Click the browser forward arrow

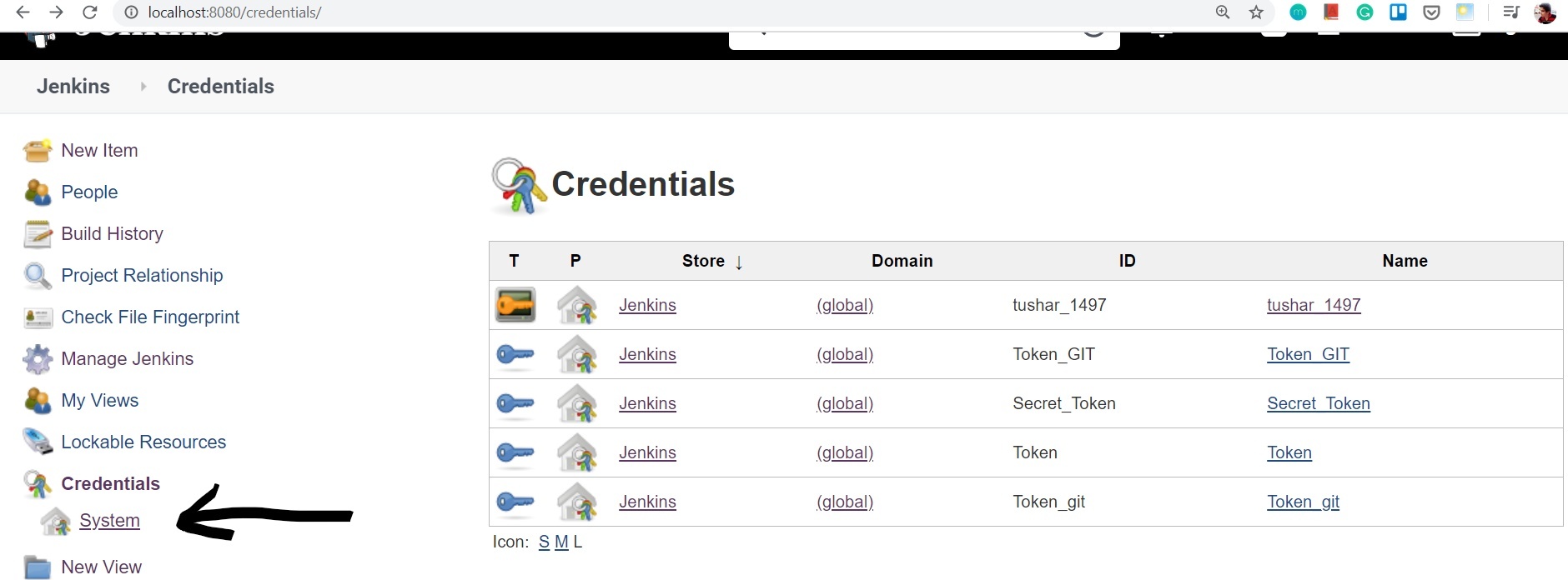tap(56, 12)
